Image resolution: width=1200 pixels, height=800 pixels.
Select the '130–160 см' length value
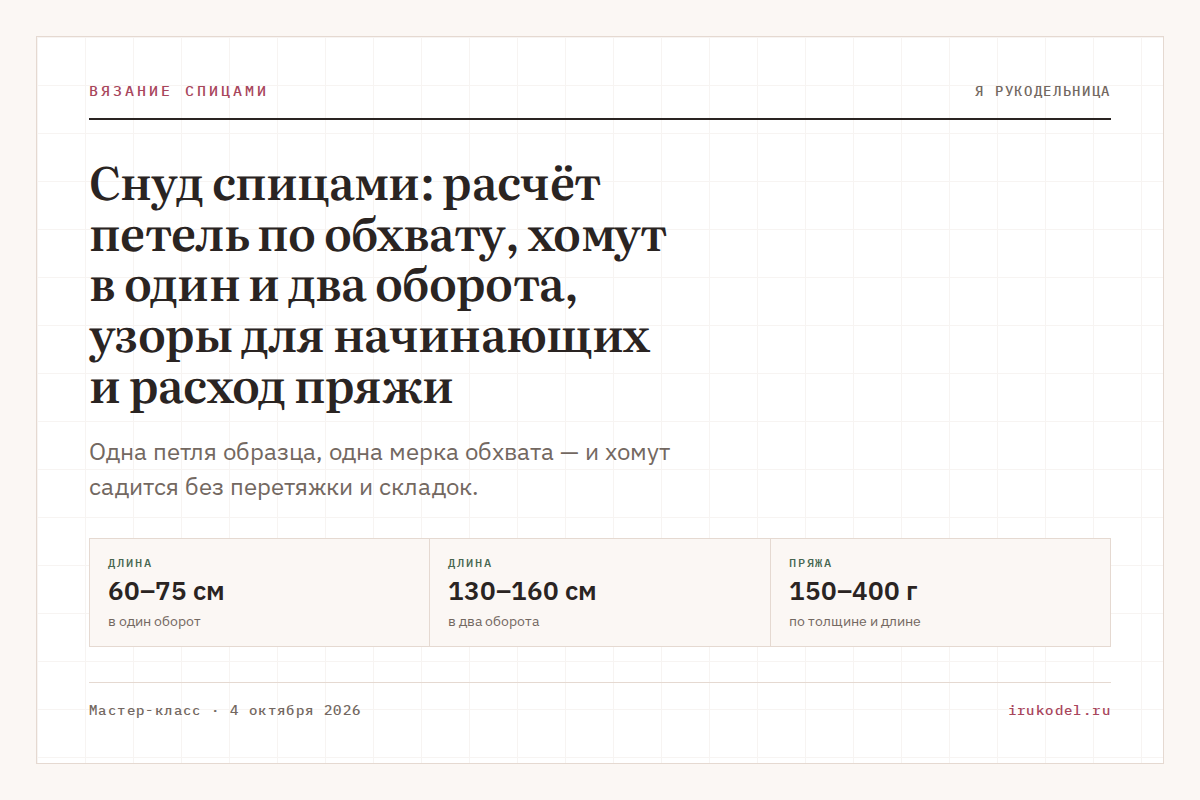point(522,591)
